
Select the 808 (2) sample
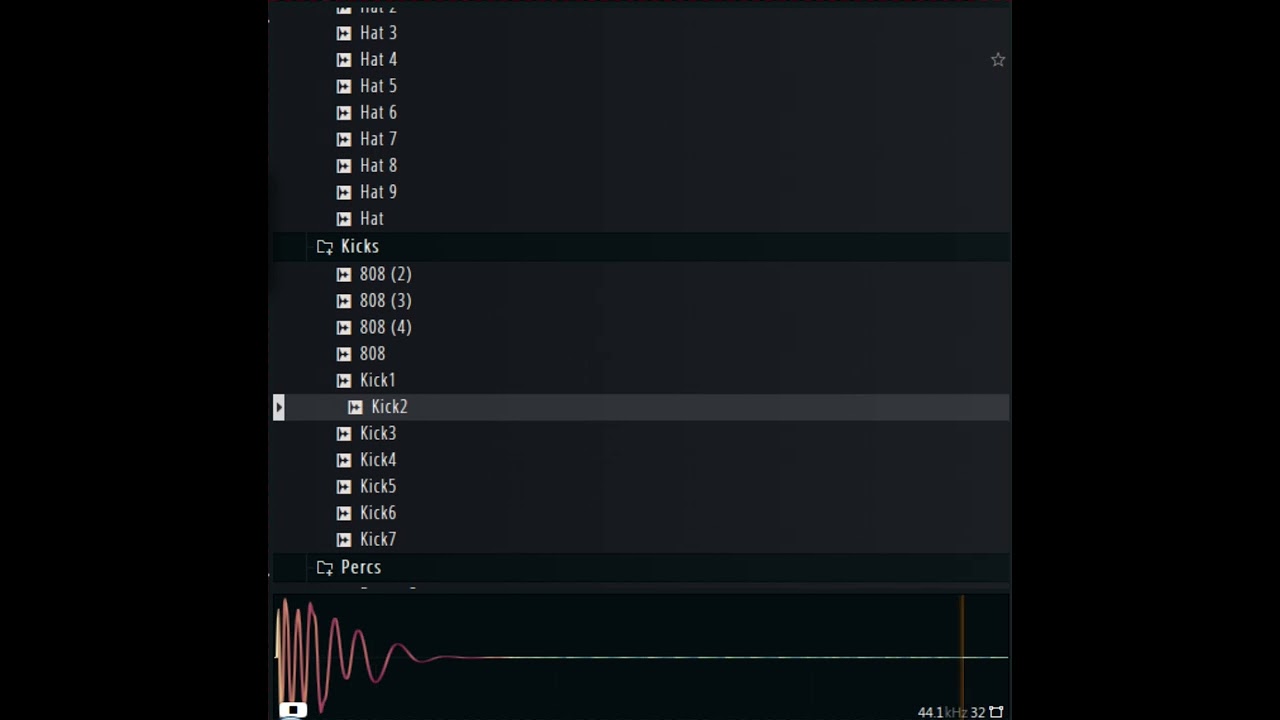coord(386,274)
